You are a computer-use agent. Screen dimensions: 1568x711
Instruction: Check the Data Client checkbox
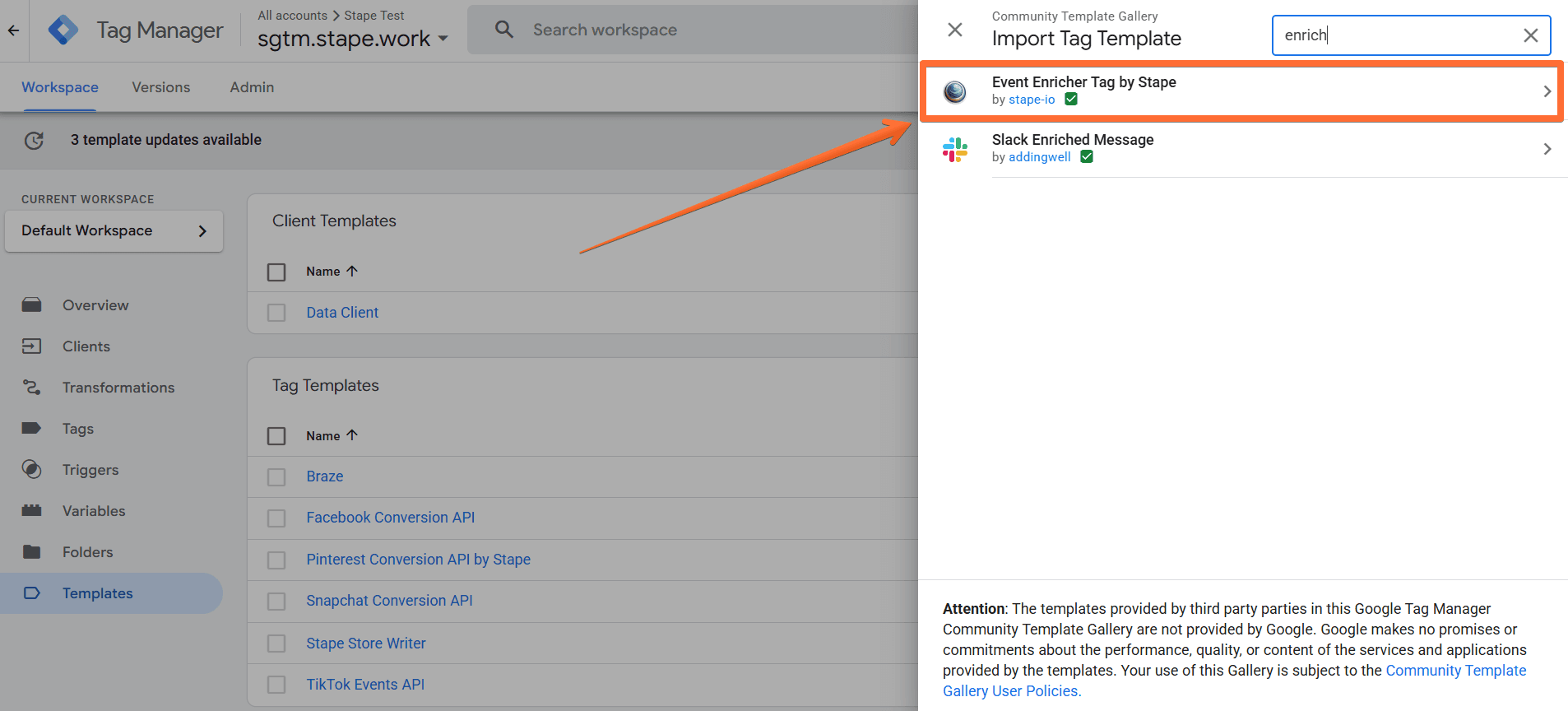point(276,313)
